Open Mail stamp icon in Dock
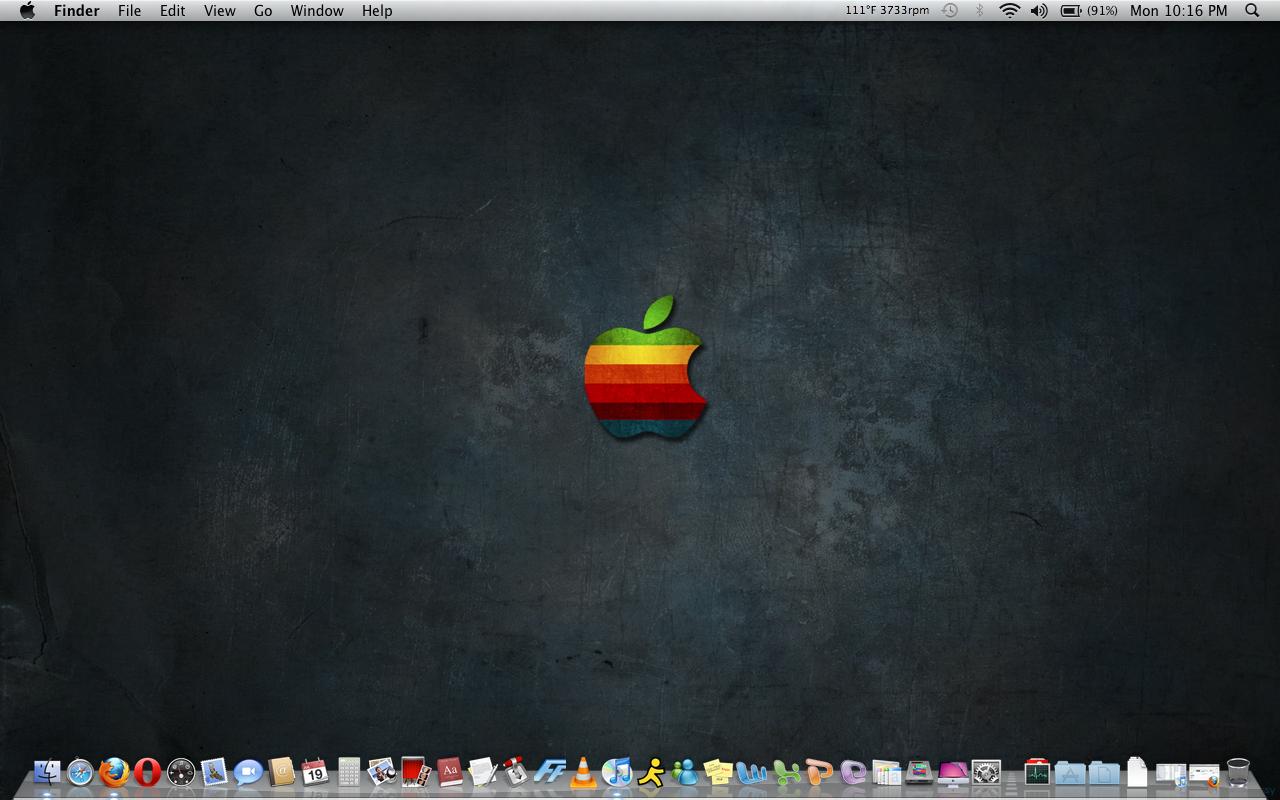 coord(215,772)
